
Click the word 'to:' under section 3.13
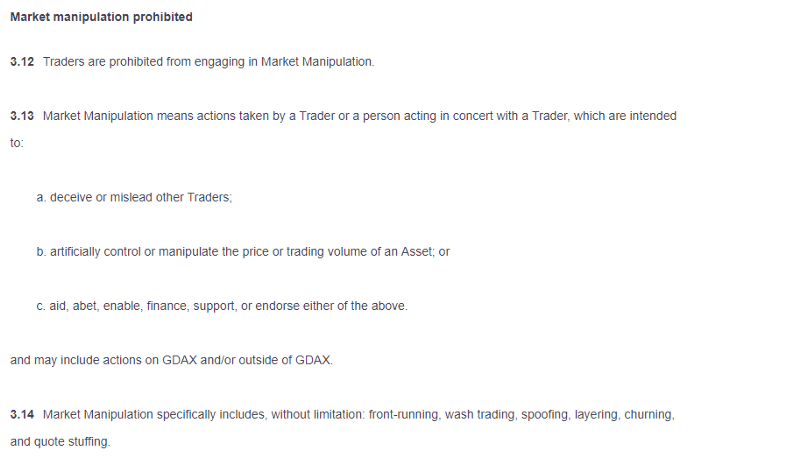tap(17, 143)
